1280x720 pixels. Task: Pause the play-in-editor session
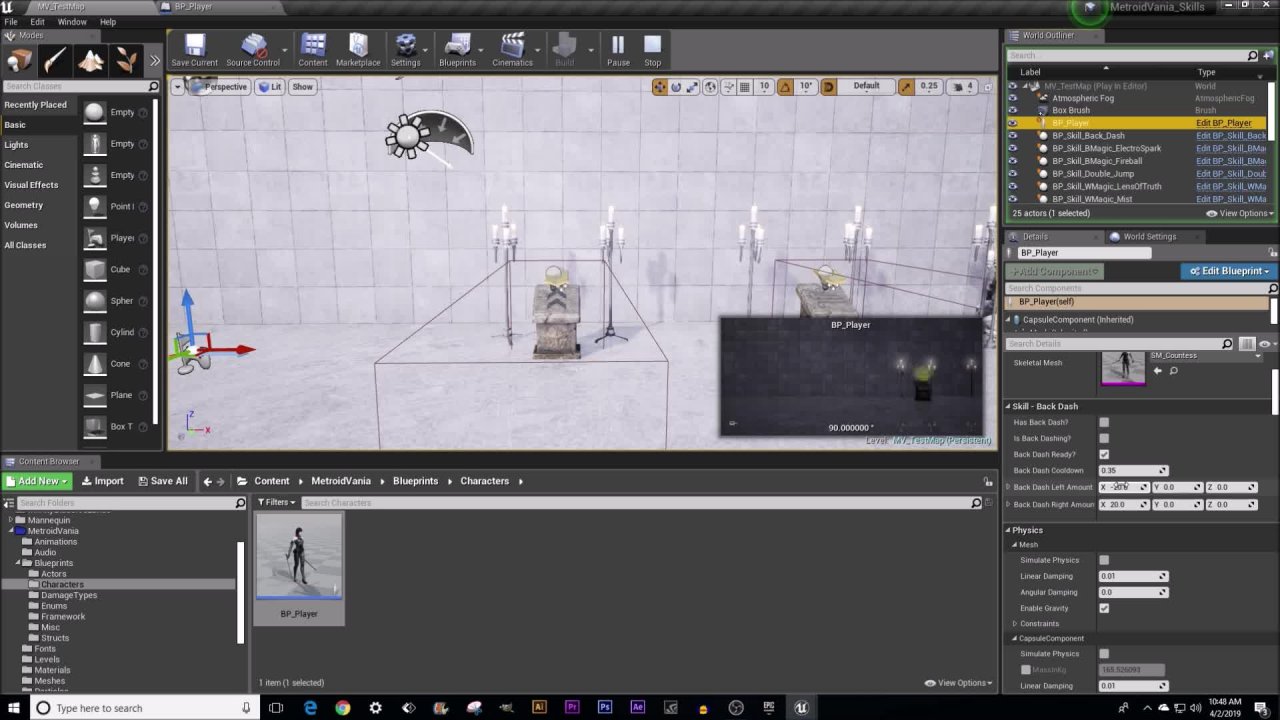tap(618, 50)
